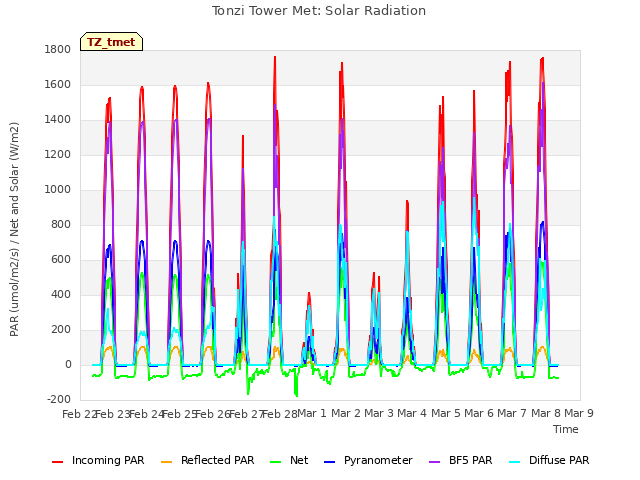Click the Mar 1 x-axis date label

312,413
